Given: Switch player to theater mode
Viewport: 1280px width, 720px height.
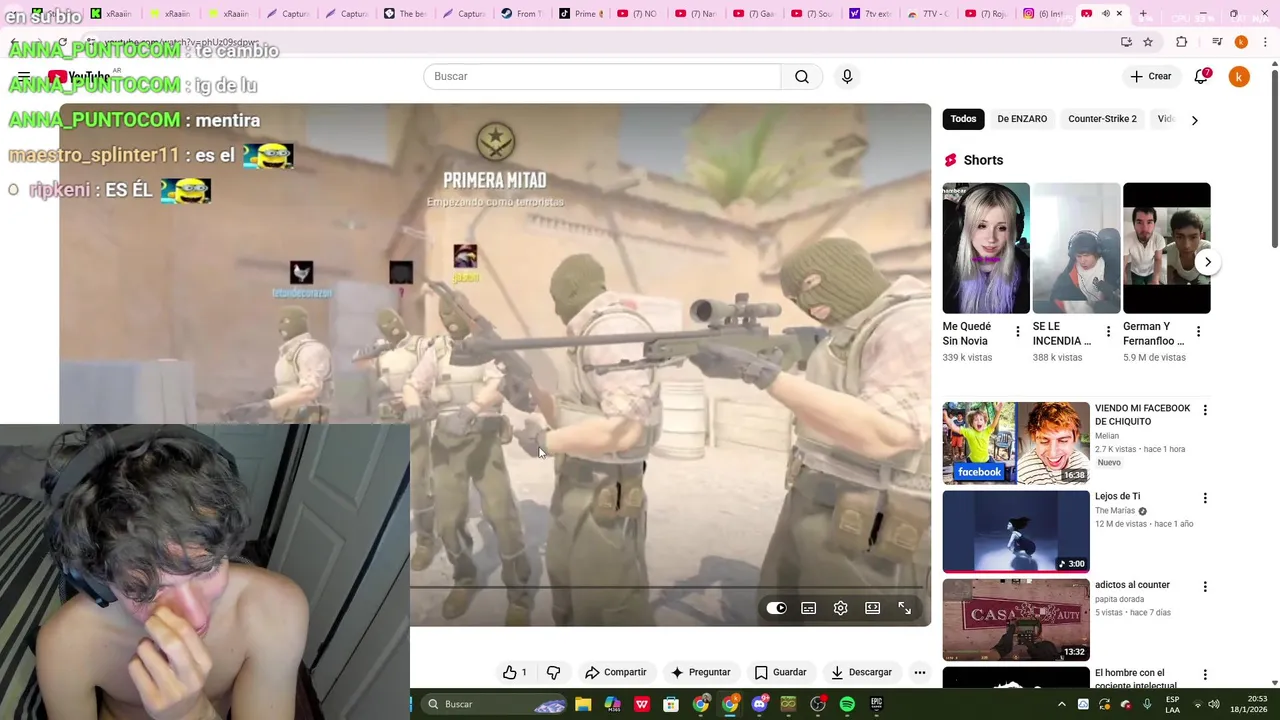Looking at the screenshot, I should (872, 608).
